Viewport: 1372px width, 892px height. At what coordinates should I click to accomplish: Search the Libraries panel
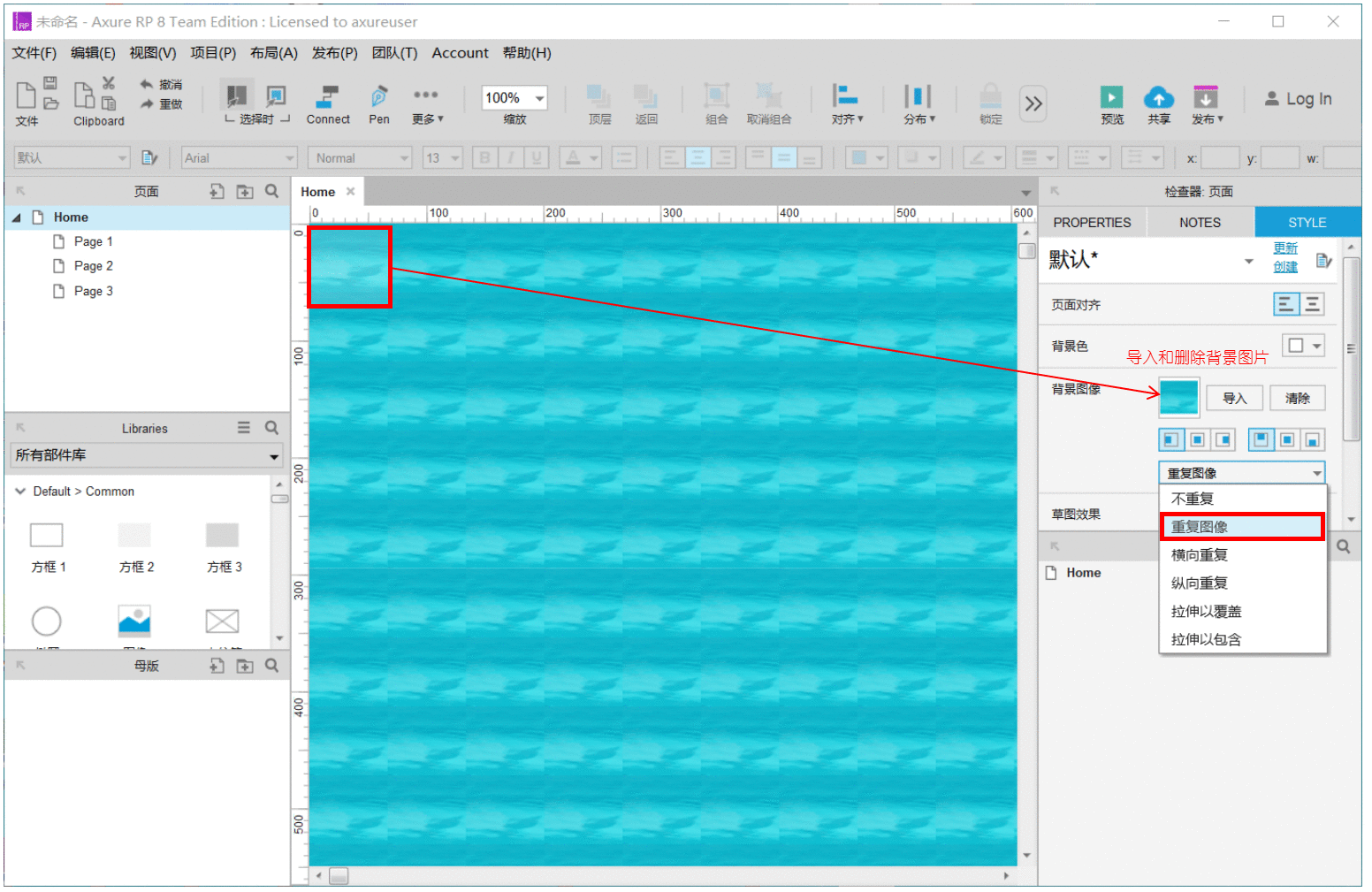coord(271,428)
